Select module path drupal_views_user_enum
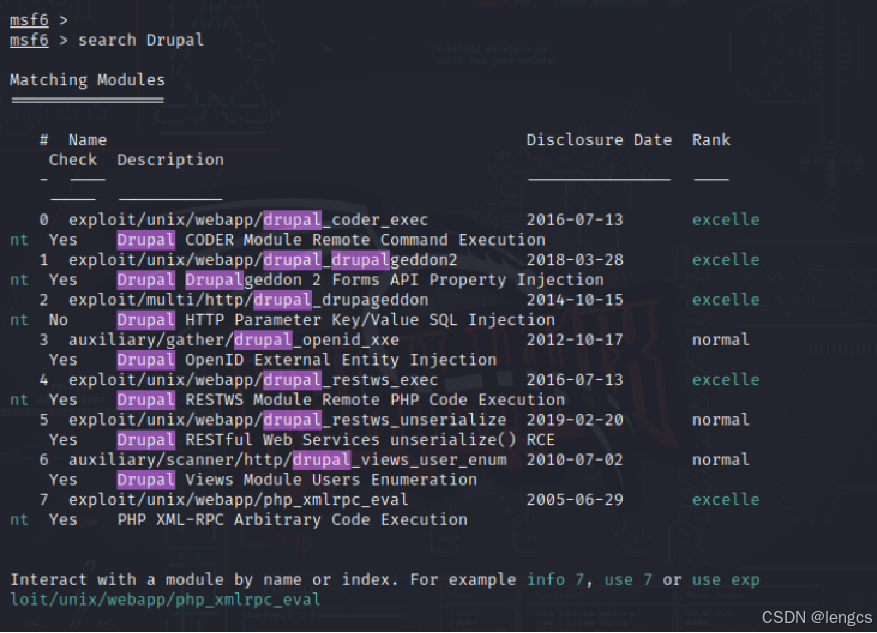This screenshot has width=877, height=633. 287,460
